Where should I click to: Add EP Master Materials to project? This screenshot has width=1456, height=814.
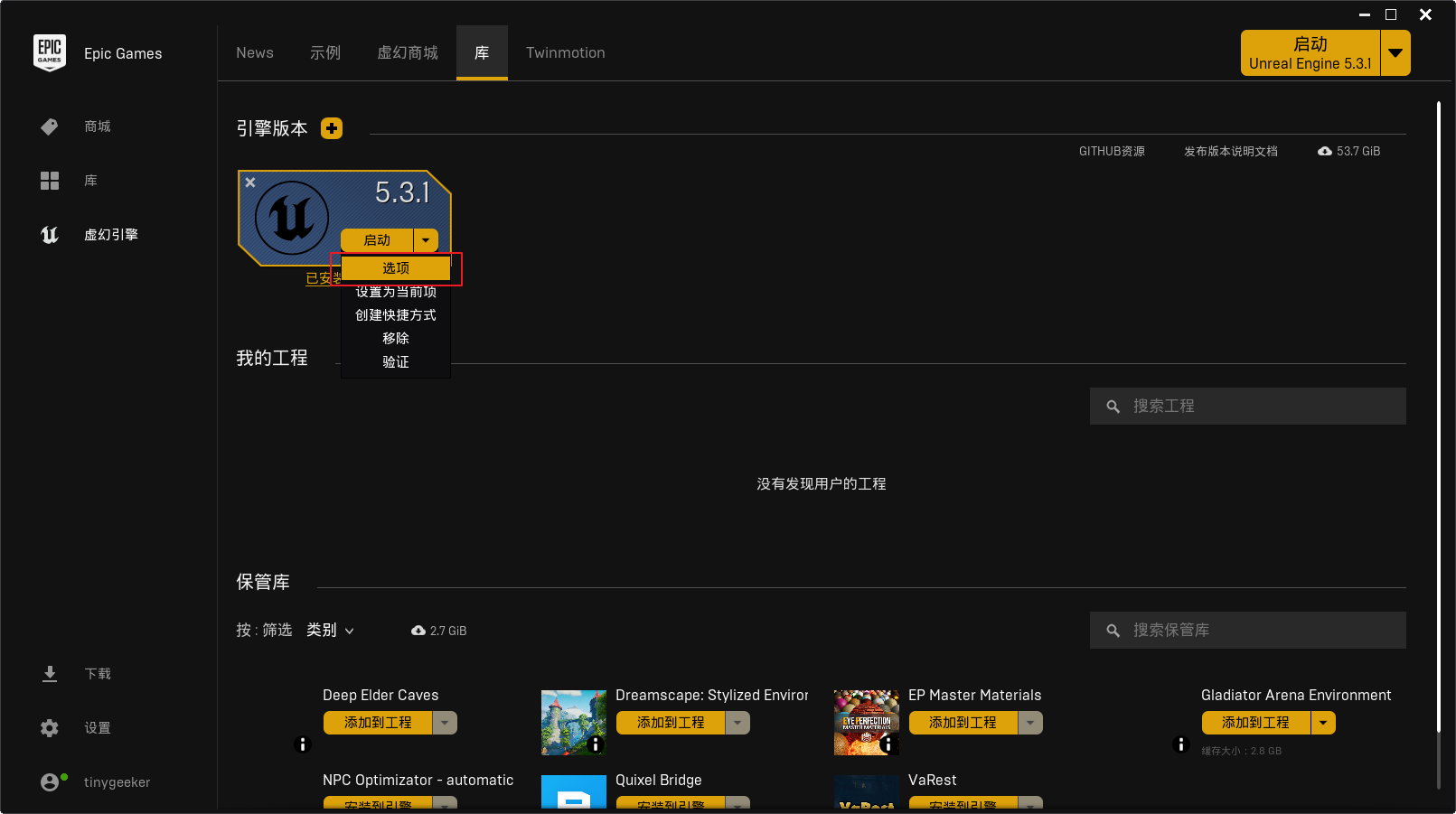tap(963, 723)
